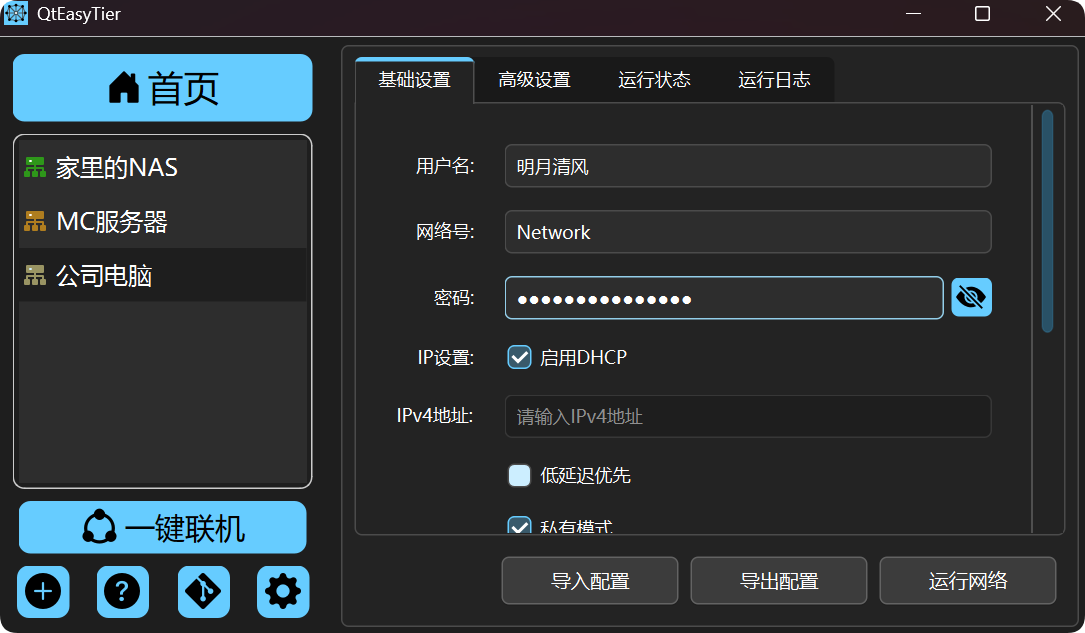Open settings with the gear icon
Screen dimensions: 1085x633
[283, 592]
